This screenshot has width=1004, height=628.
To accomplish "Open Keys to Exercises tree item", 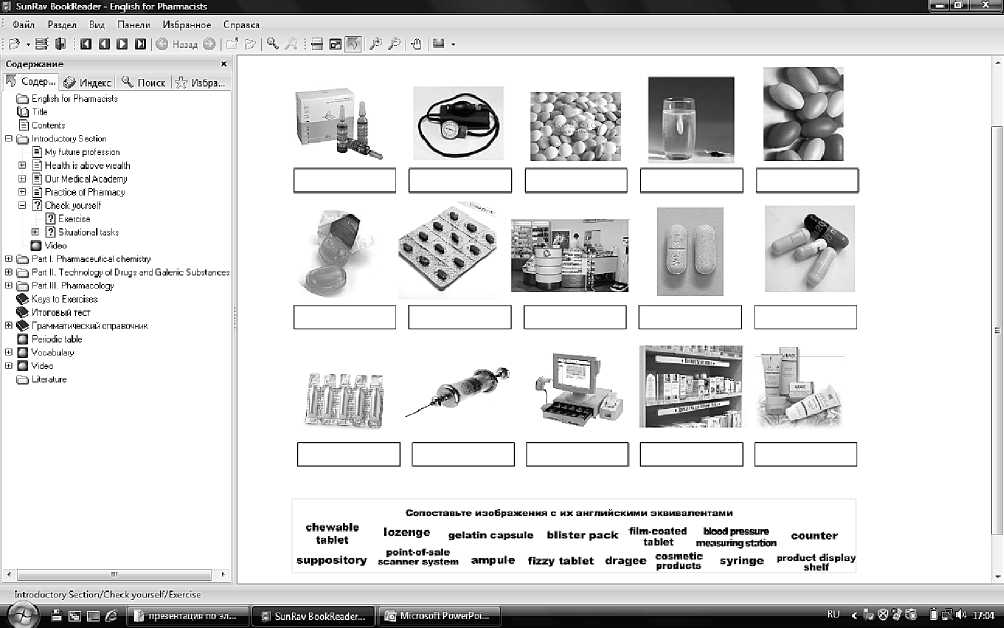I will tap(65, 299).
